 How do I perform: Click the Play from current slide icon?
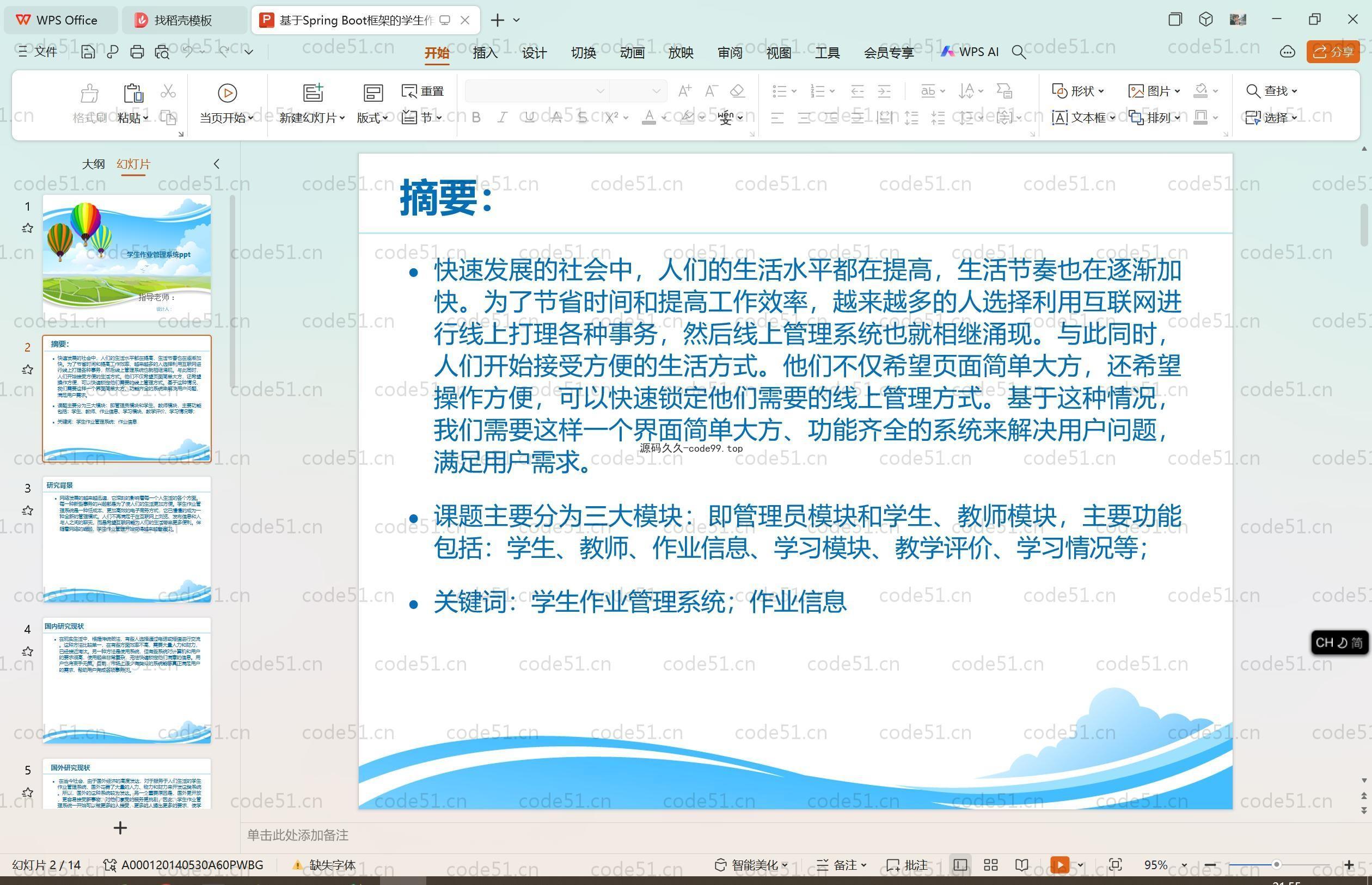point(227,93)
